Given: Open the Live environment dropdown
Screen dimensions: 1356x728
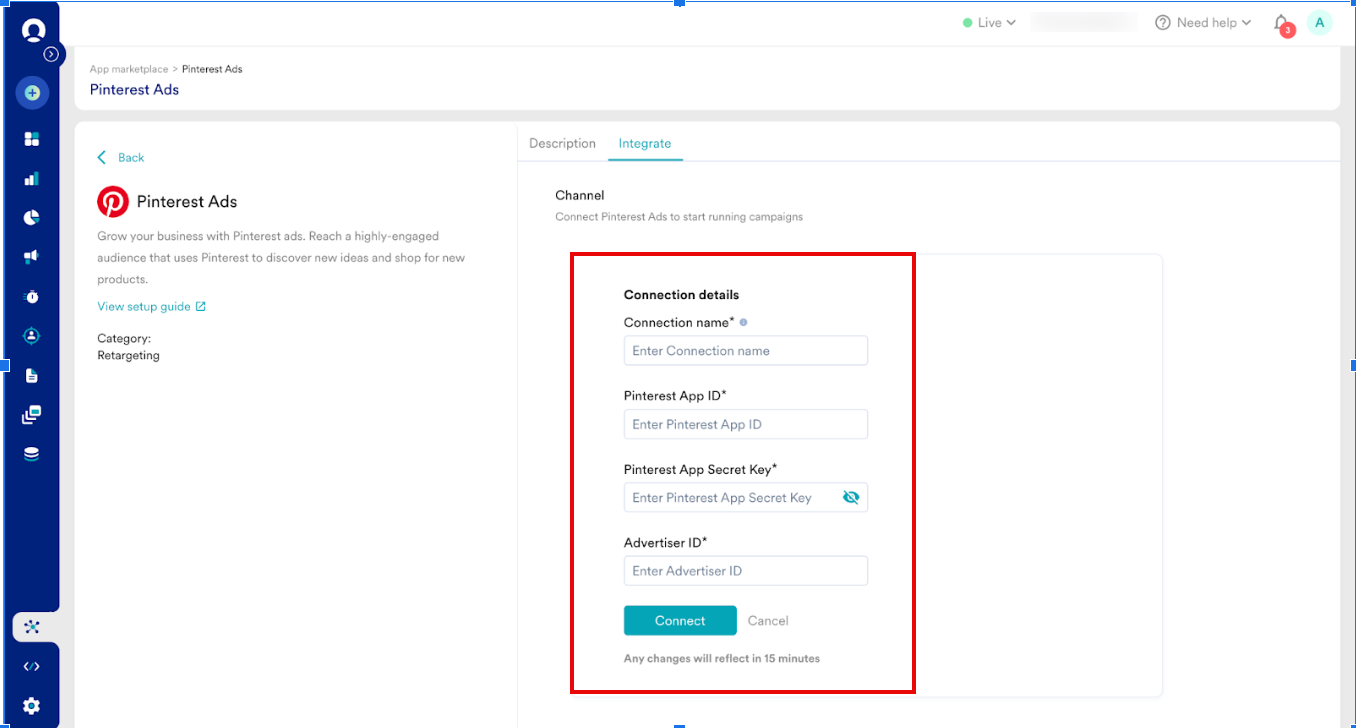Looking at the screenshot, I should click(989, 23).
